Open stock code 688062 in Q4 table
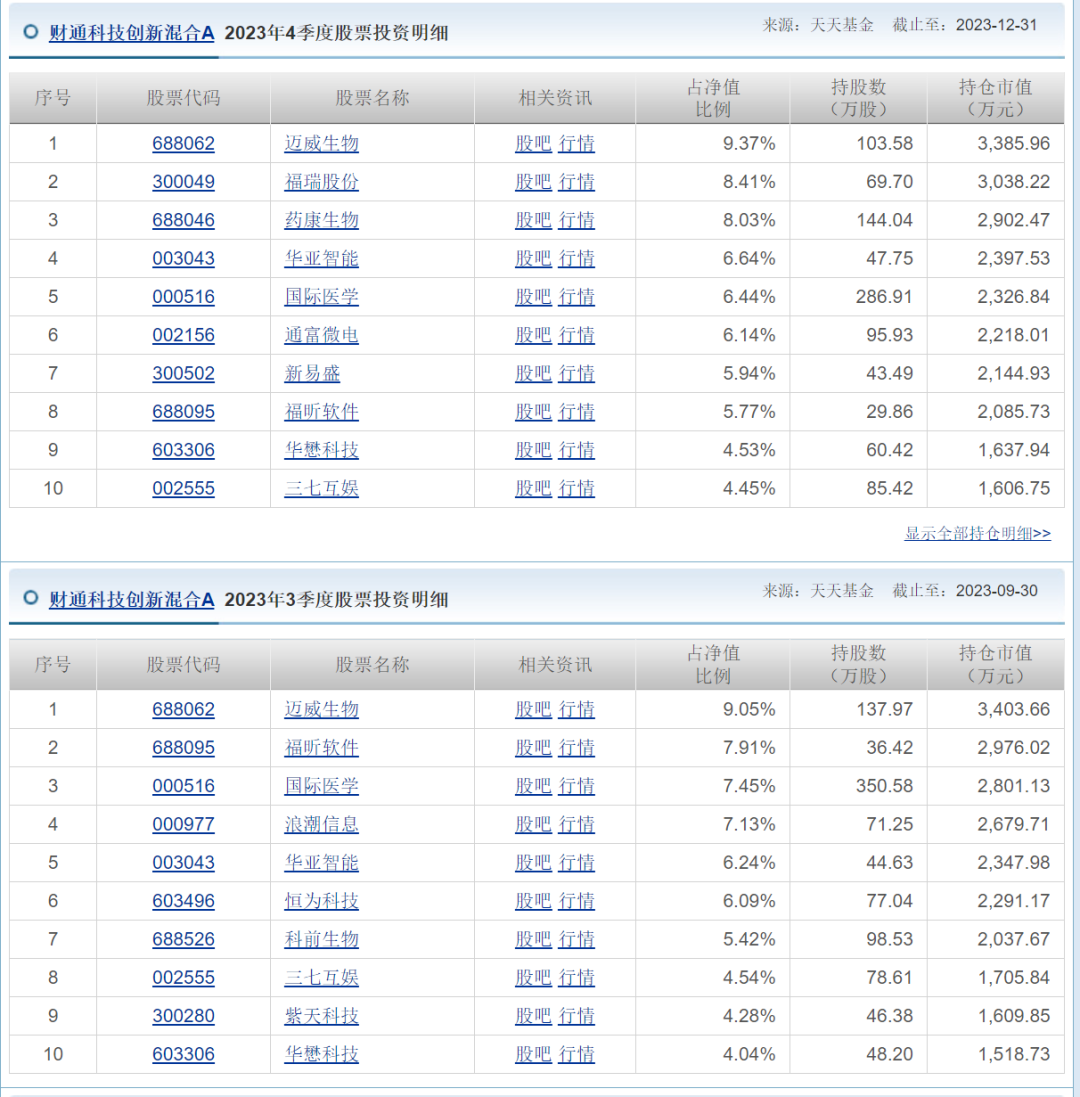This screenshot has height=1097, width=1080. 183,143
